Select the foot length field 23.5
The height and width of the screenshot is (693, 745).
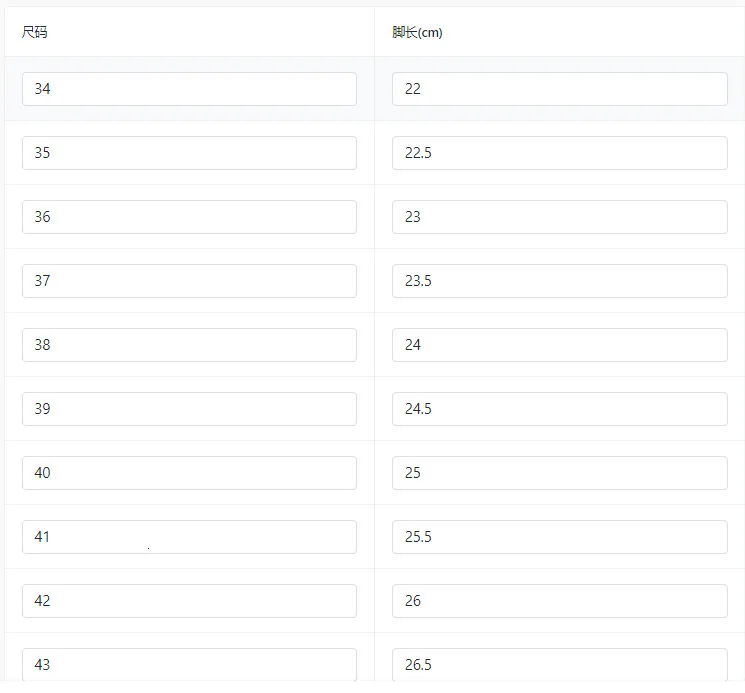tap(559, 281)
